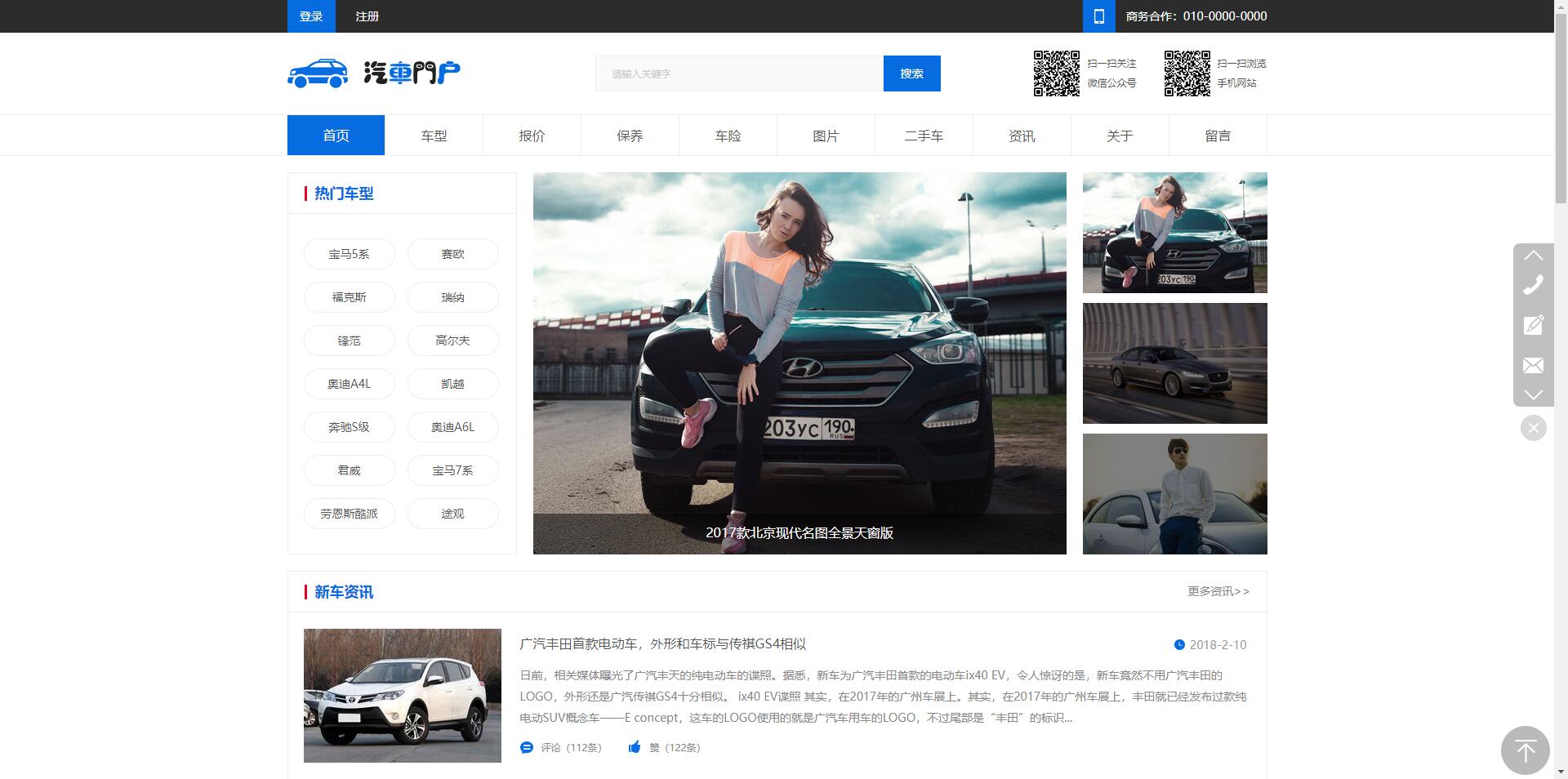Close the floating sidebar with X button

click(x=1533, y=428)
